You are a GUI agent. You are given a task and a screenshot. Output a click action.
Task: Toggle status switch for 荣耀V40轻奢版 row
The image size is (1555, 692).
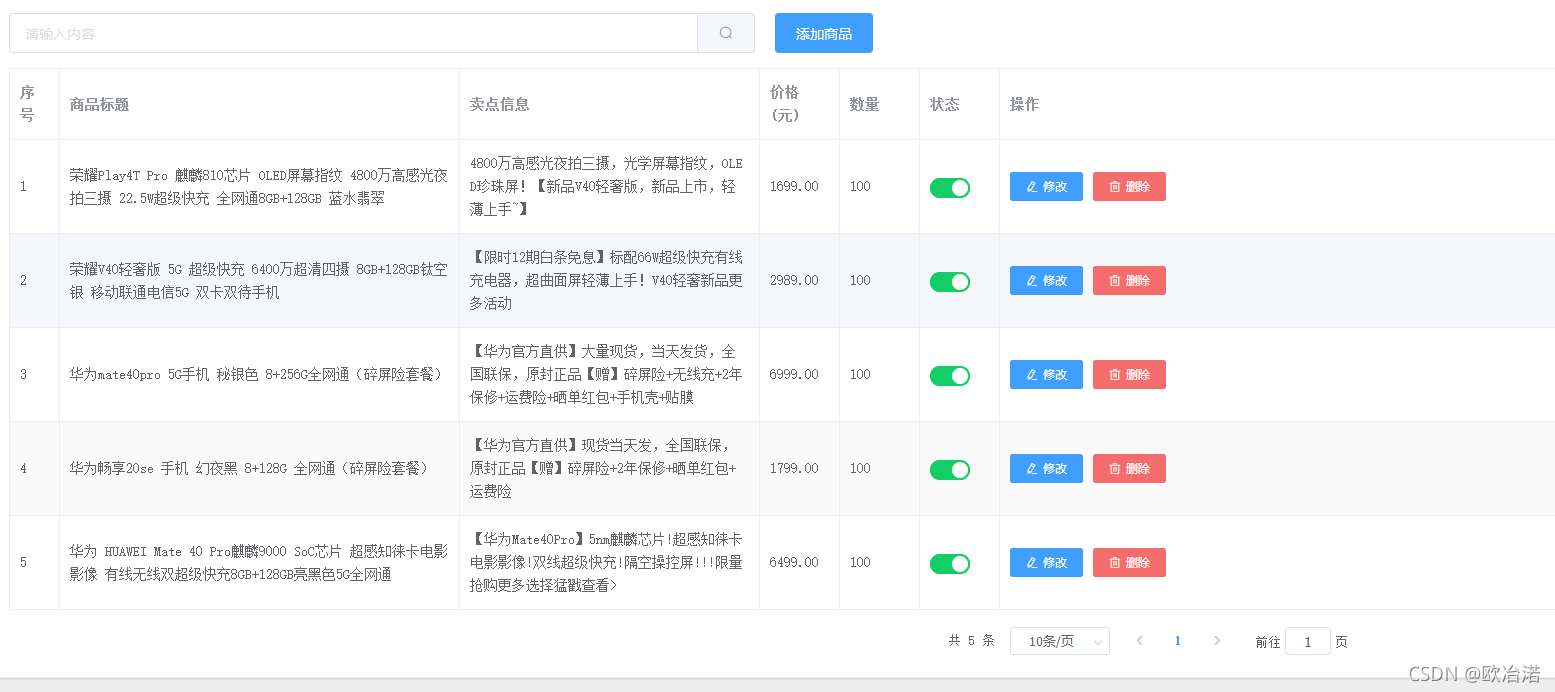(950, 282)
